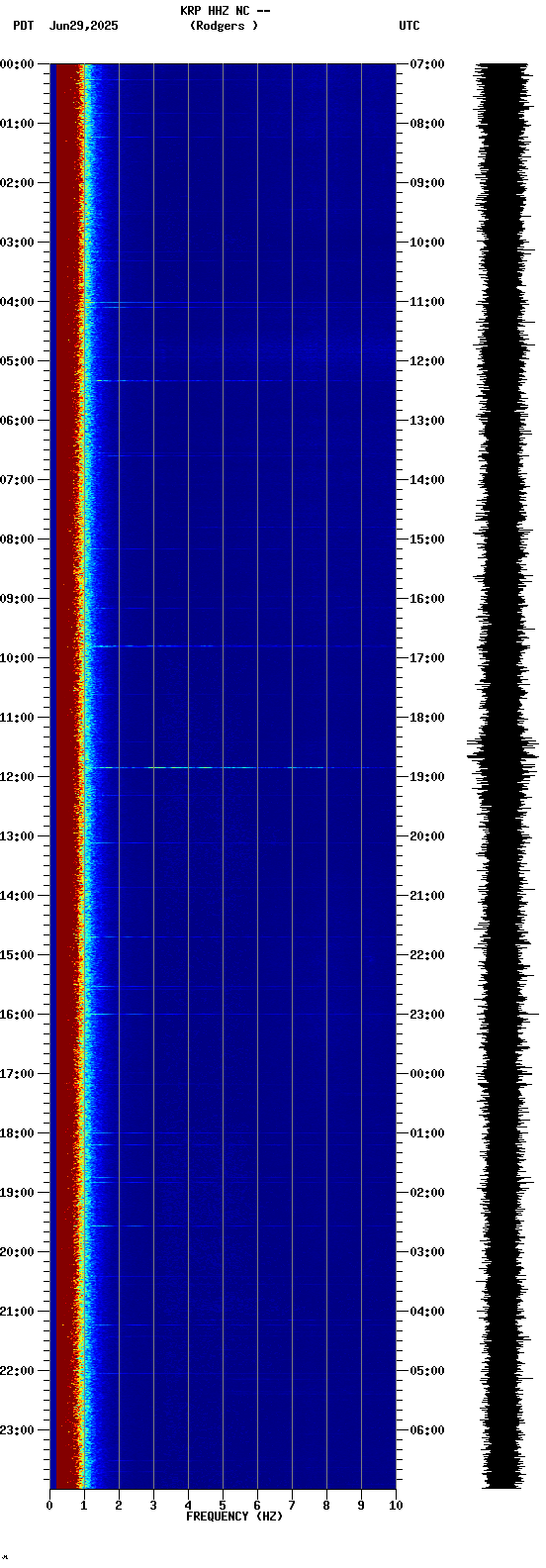This screenshot has height=1568, width=546.
Task: Click the 11:00 PDT time label
Action: coord(17,718)
